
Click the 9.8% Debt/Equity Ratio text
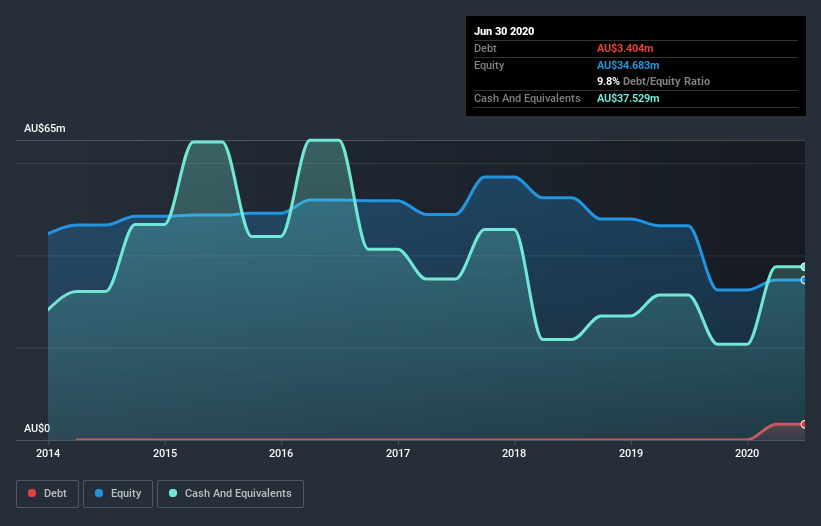point(653,82)
